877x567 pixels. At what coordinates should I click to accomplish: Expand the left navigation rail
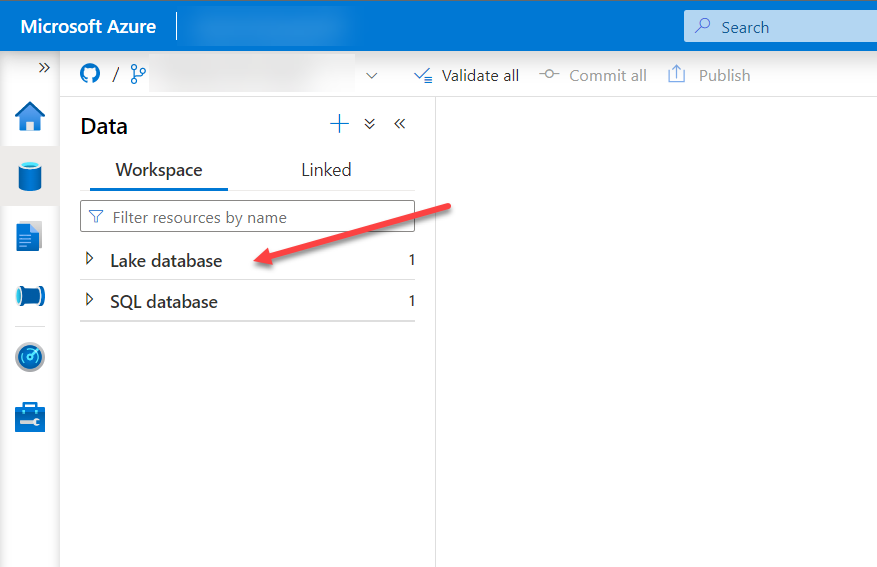pos(44,68)
